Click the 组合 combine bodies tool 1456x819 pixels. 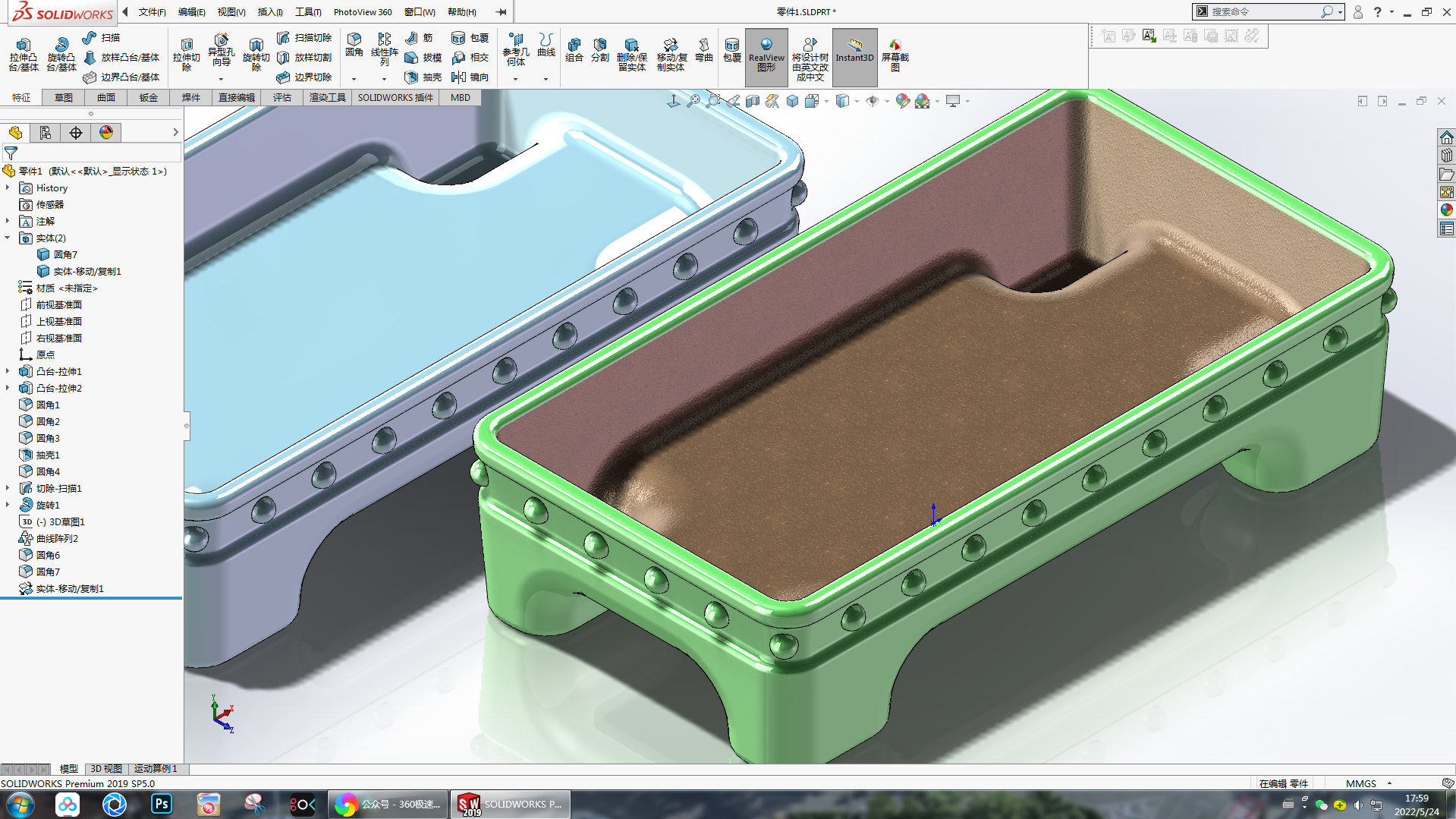(x=574, y=50)
